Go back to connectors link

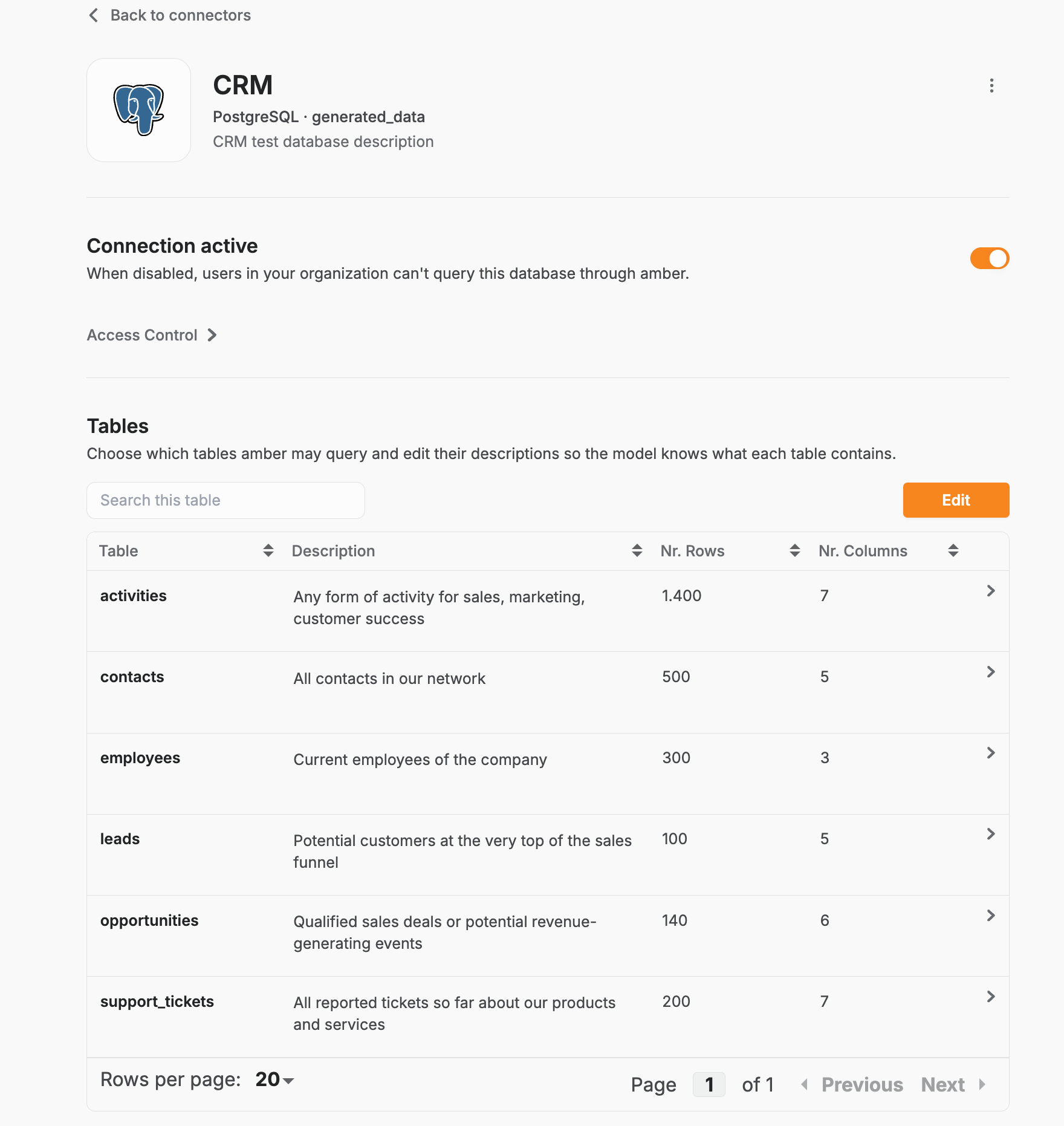[180, 15]
